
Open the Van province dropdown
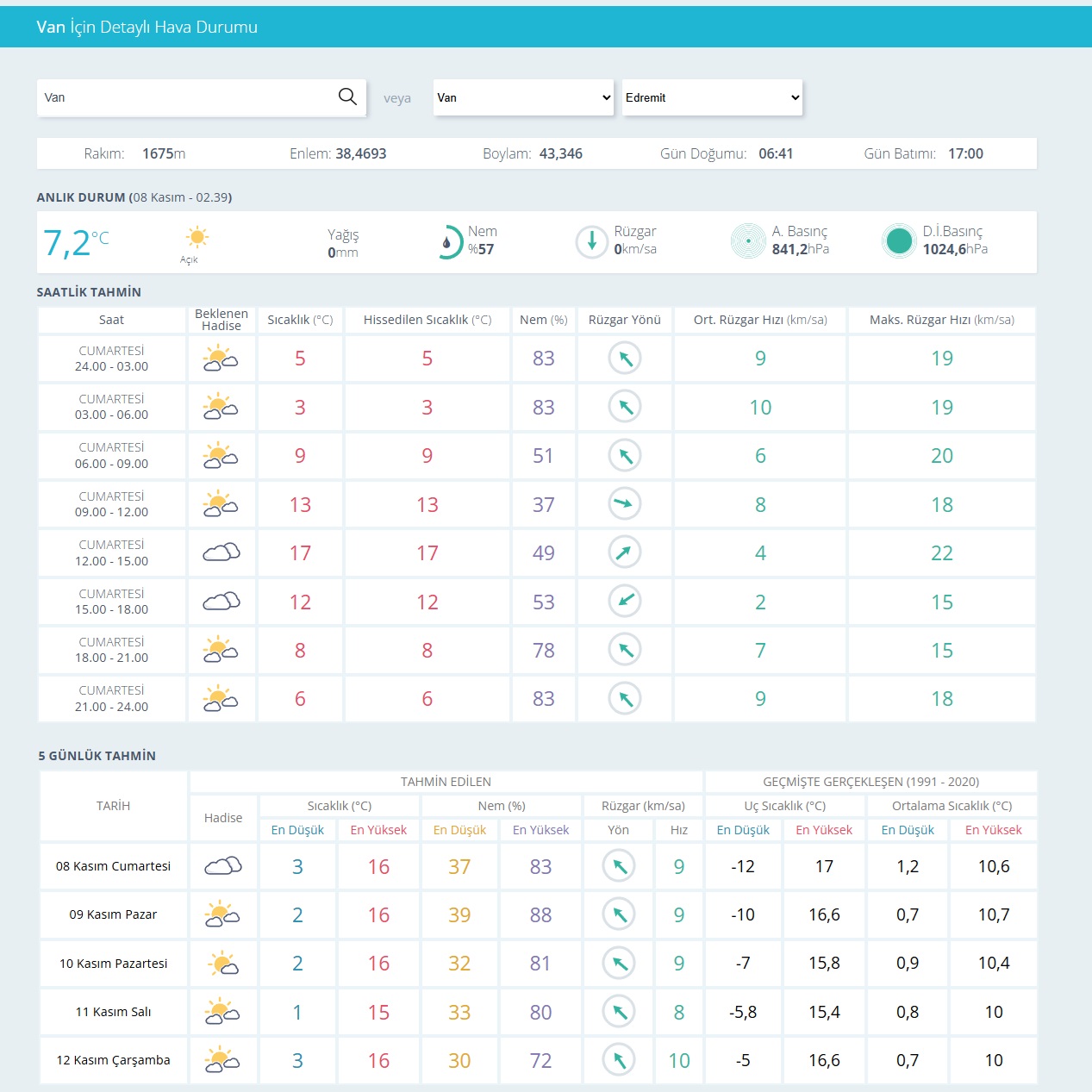coord(523,97)
